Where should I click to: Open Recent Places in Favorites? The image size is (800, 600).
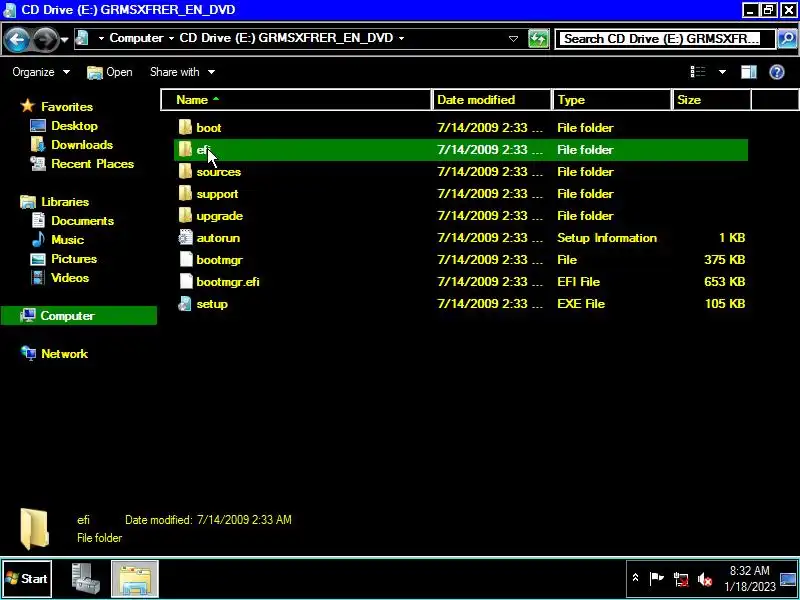click(92, 164)
